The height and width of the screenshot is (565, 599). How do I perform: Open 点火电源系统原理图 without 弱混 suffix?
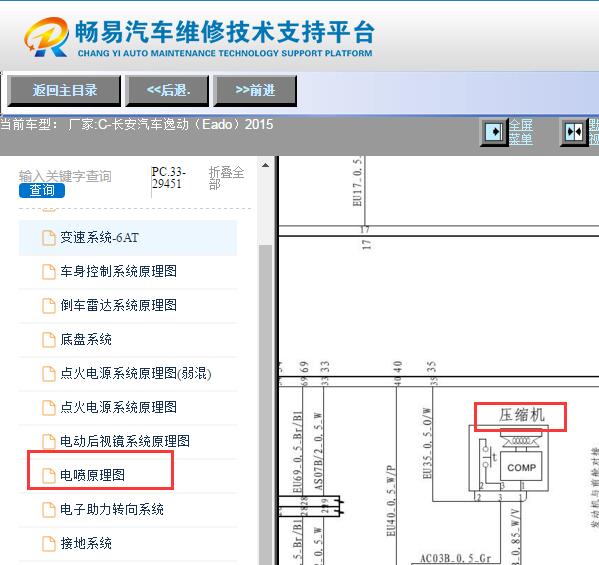(x=118, y=407)
